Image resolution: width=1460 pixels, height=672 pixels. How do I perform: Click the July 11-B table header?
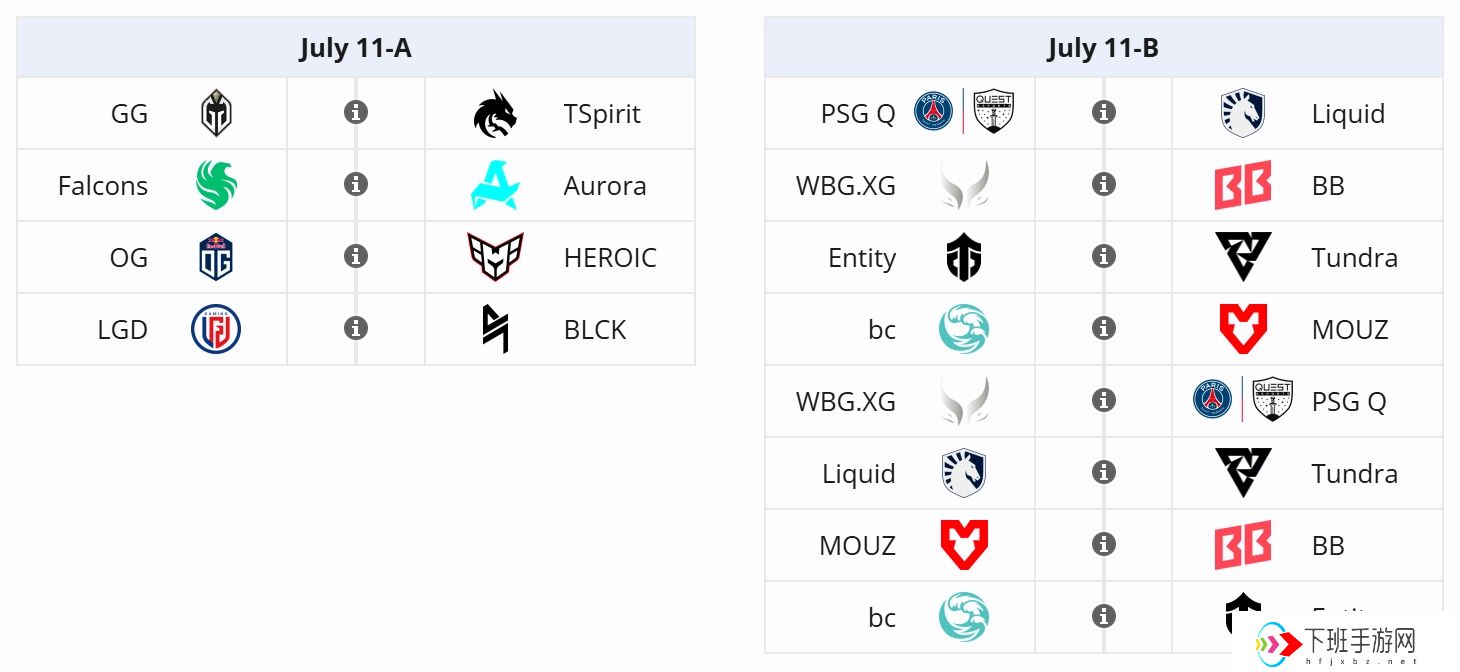(1104, 47)
